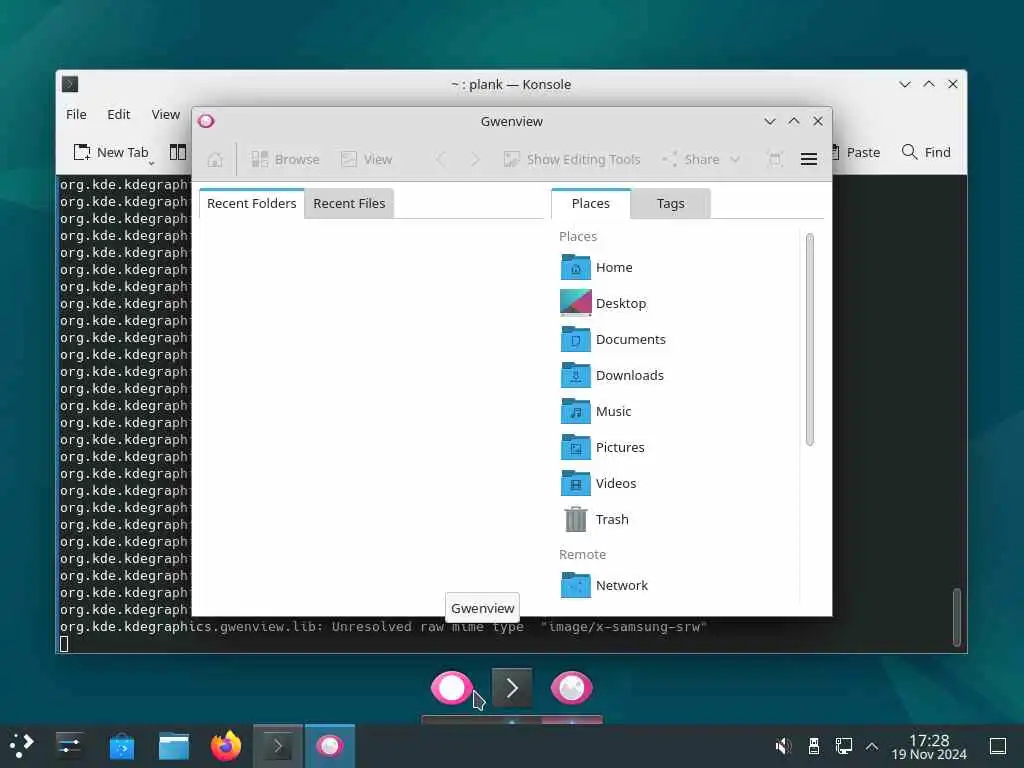
Task: Open the New Tab dropdown arrow in Konsole
Action: click(152, 163)
